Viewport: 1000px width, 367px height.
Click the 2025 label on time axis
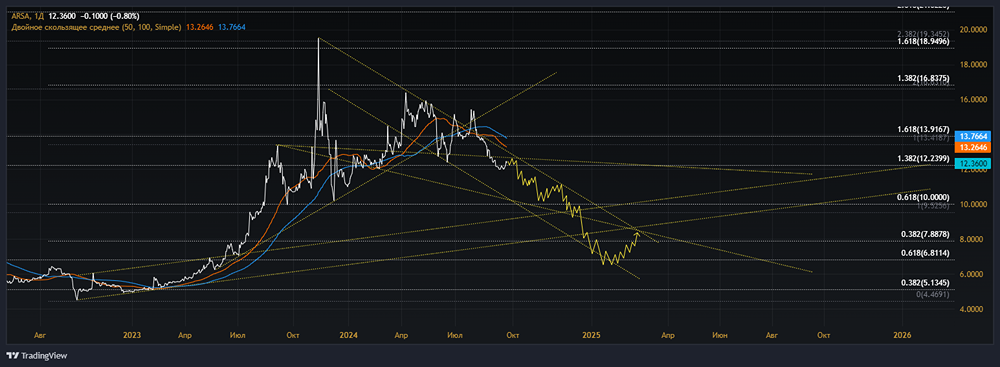[592, 334]
